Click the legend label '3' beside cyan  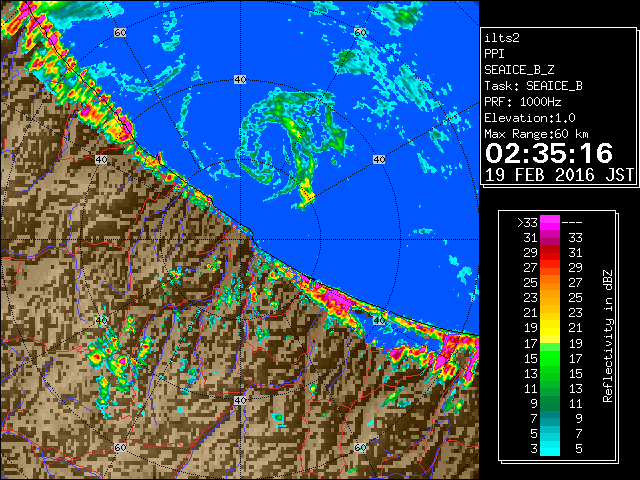pyautogui.click(x=534, y=449)
